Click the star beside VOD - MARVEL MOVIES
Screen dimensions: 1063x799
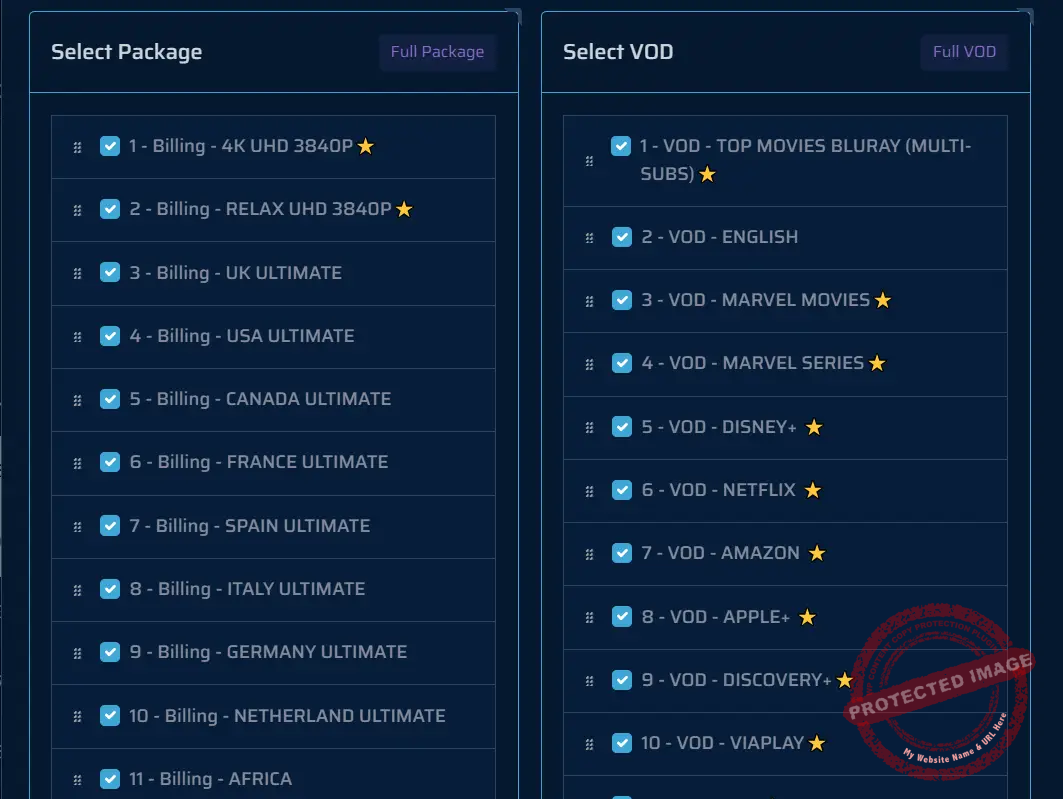coord(882,301)
